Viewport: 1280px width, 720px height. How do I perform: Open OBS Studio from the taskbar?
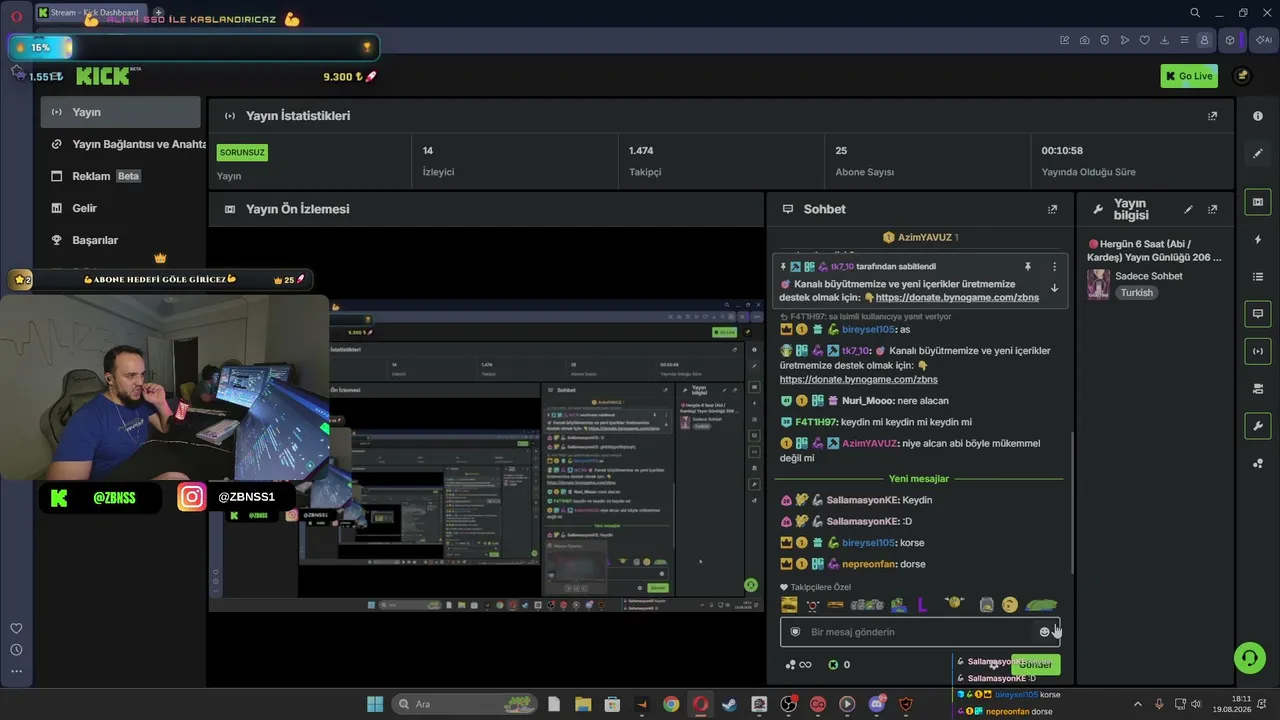[788, 704]
